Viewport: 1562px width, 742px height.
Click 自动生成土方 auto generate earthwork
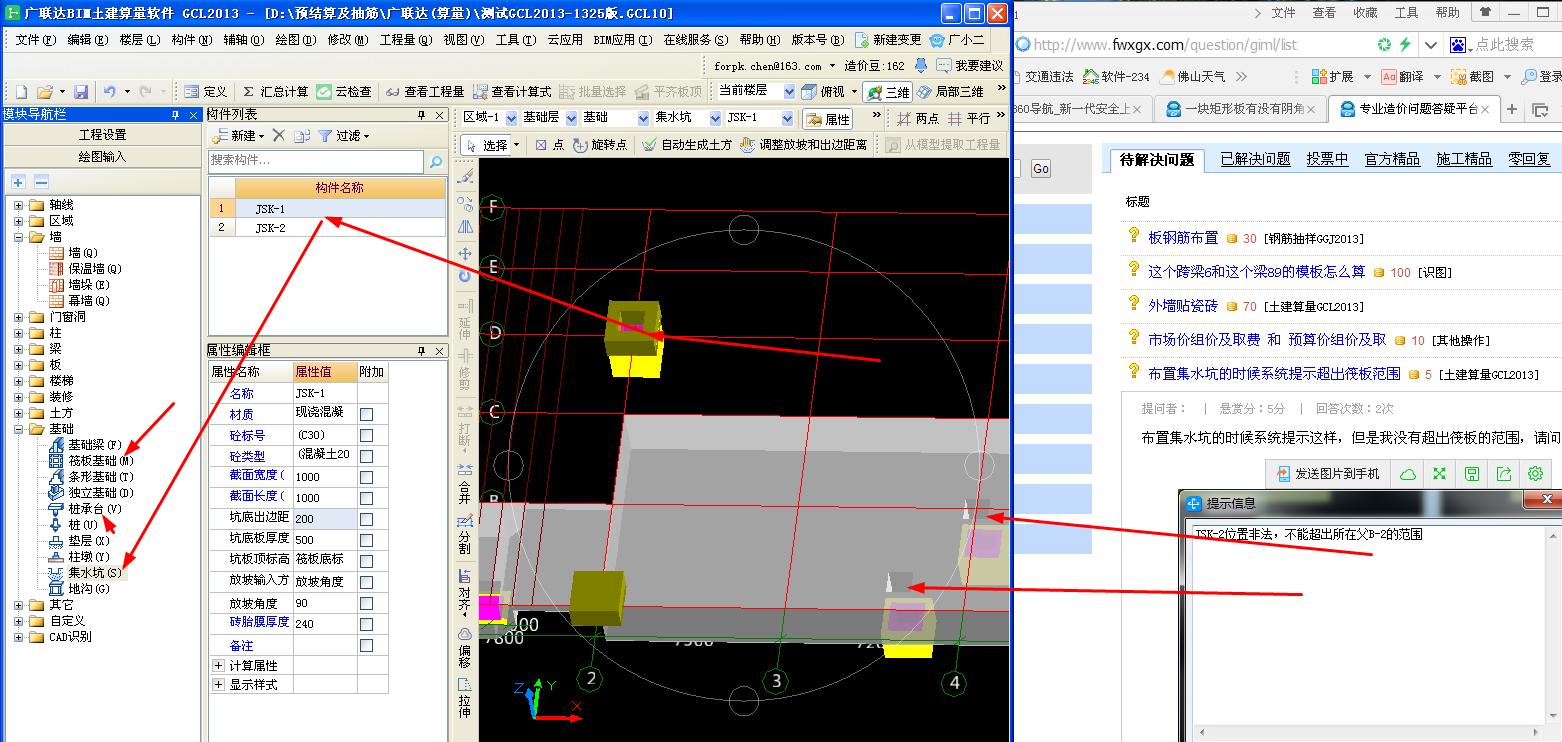point(688,145)
